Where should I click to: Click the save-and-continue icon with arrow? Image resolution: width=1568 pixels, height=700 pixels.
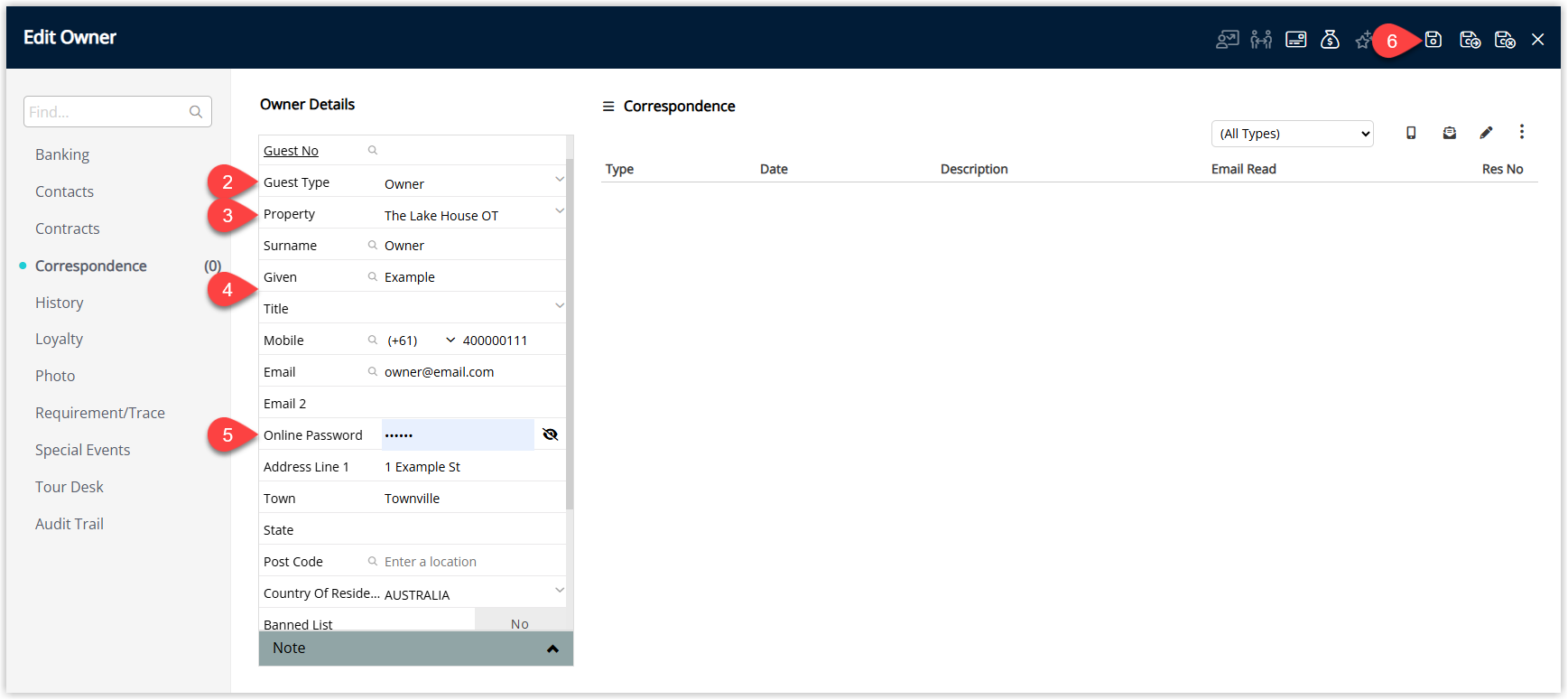click(1470, 40)
